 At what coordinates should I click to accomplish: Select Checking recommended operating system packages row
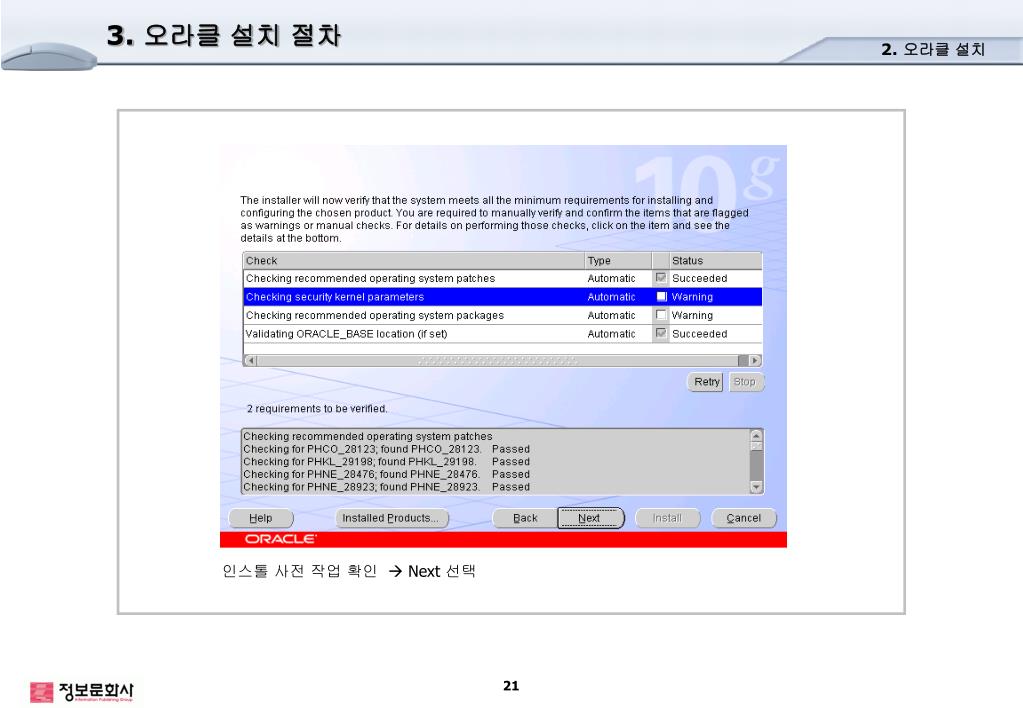pyautogui.click(x=502, y=315)
